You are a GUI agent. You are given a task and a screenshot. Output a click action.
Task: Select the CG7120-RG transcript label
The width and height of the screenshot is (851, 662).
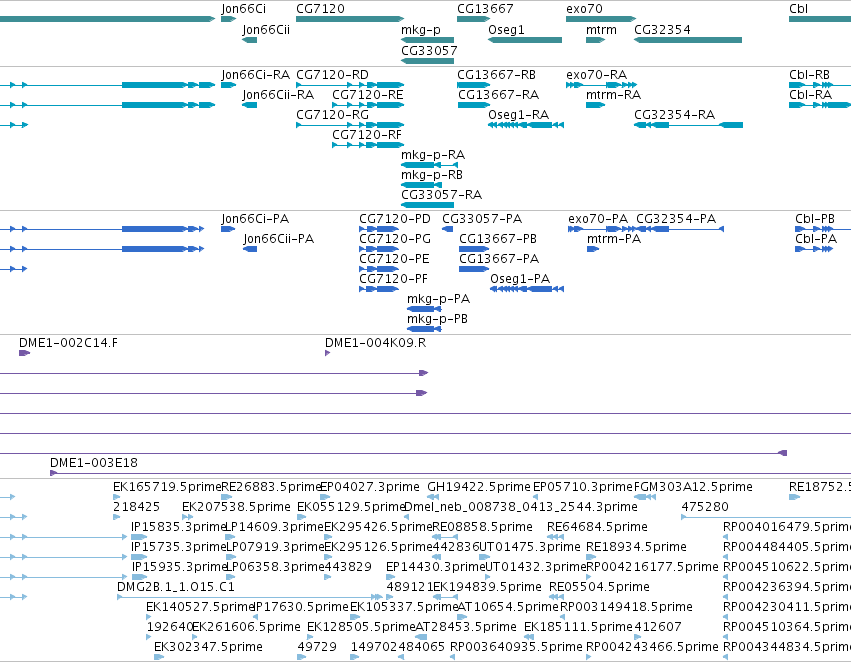point(332,115)
